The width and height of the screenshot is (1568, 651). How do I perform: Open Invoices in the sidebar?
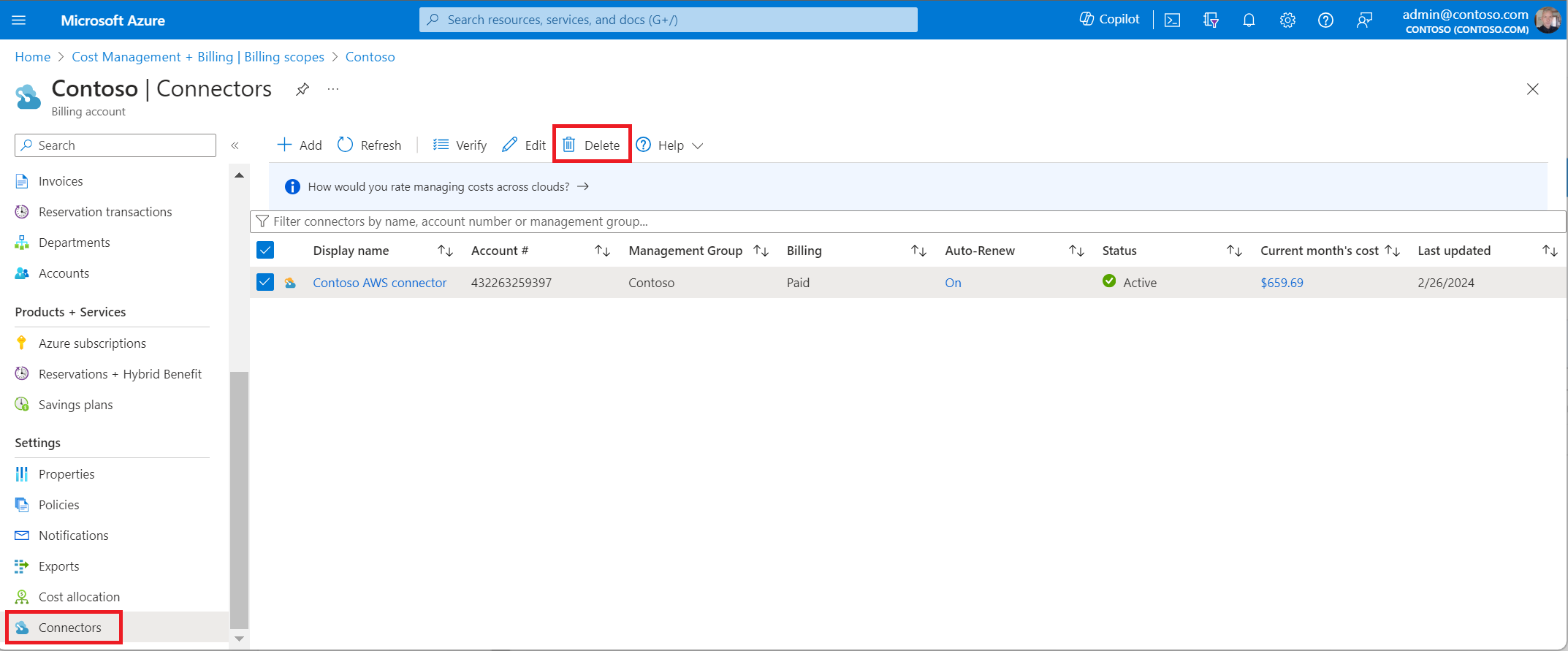point(61,181)
